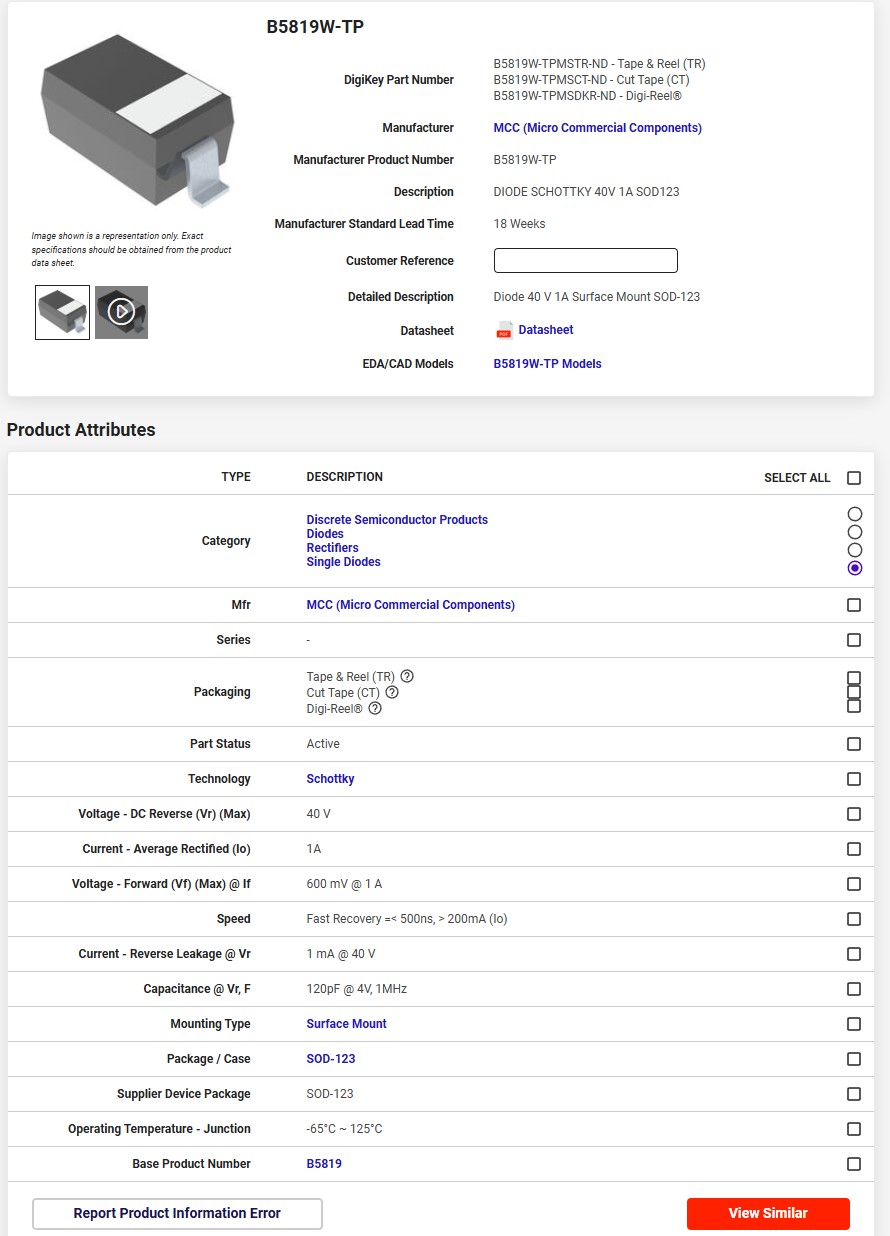The width and height of the screenshot is (890, 1236).
Task: Click the 600 mV @ 1 A value
Action: click(x=344, y=884)
